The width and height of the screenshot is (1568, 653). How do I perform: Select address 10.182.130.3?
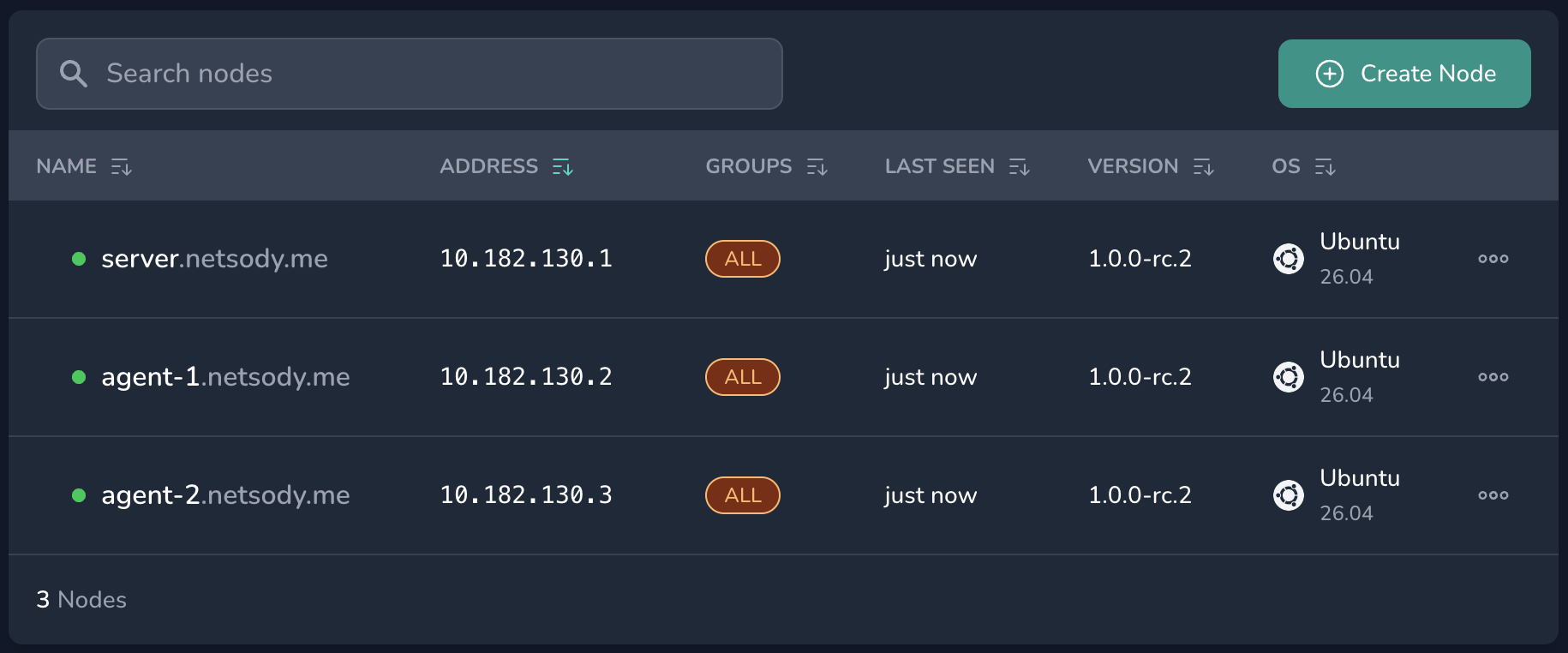[526, 495]
